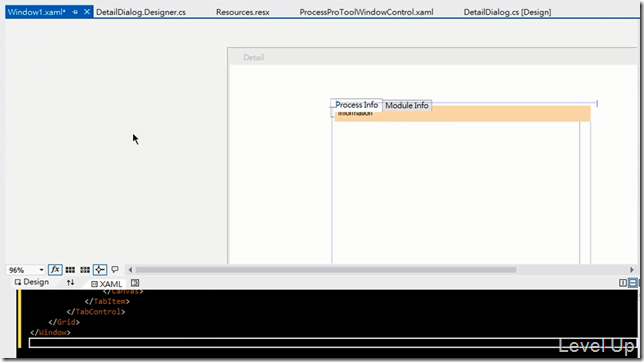Click the designer horizontal scrollbar thumb
644x362 pixels.
coord(326,270)
